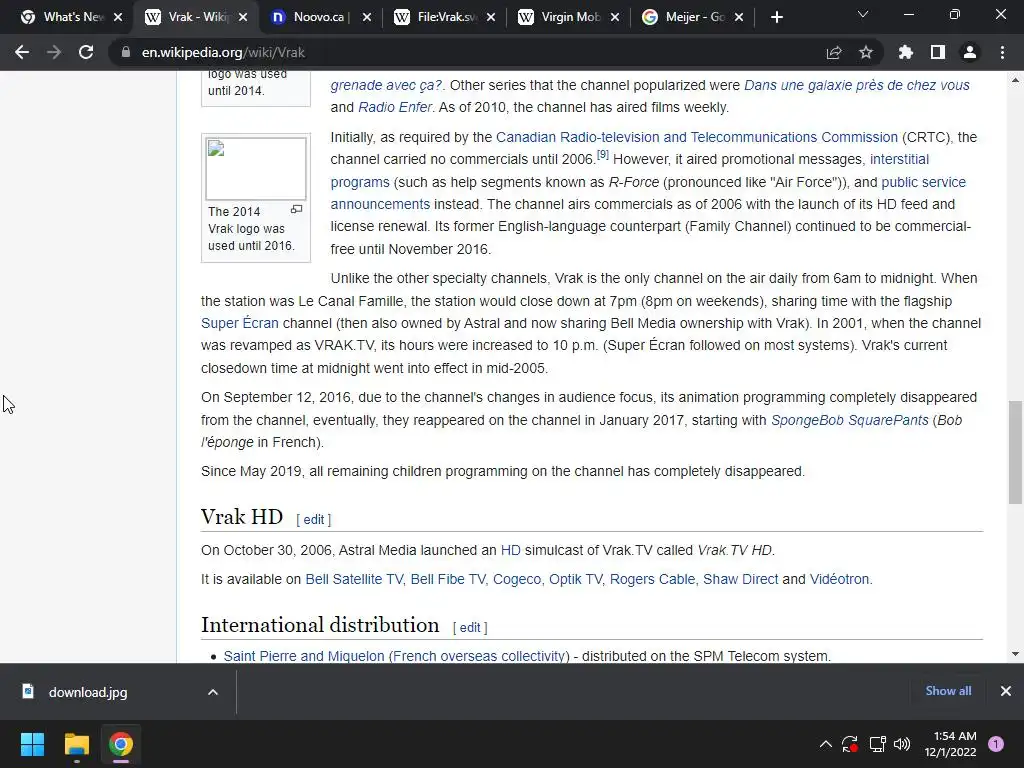Share this page via share icon

click(834, 52)
